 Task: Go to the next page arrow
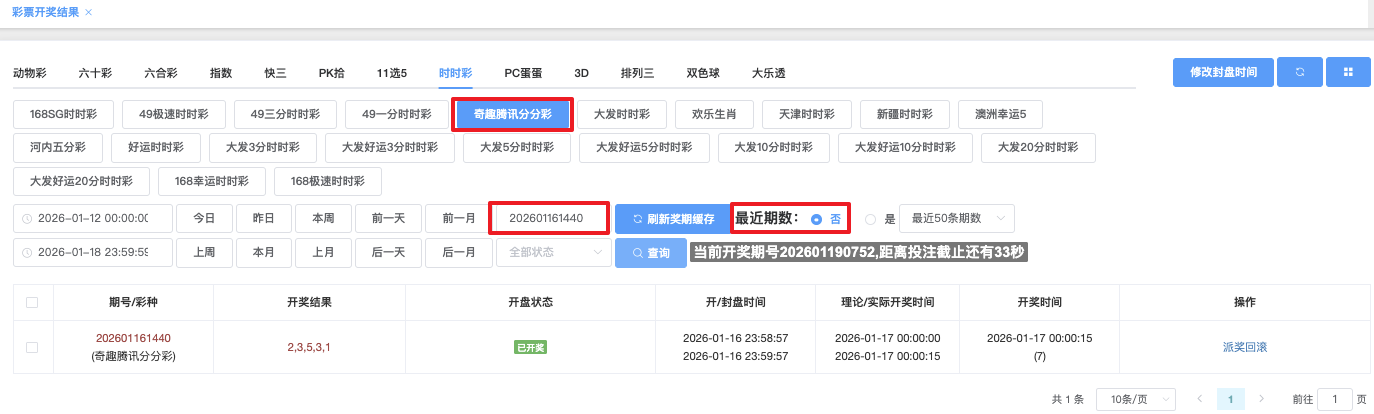(1262, 399)
